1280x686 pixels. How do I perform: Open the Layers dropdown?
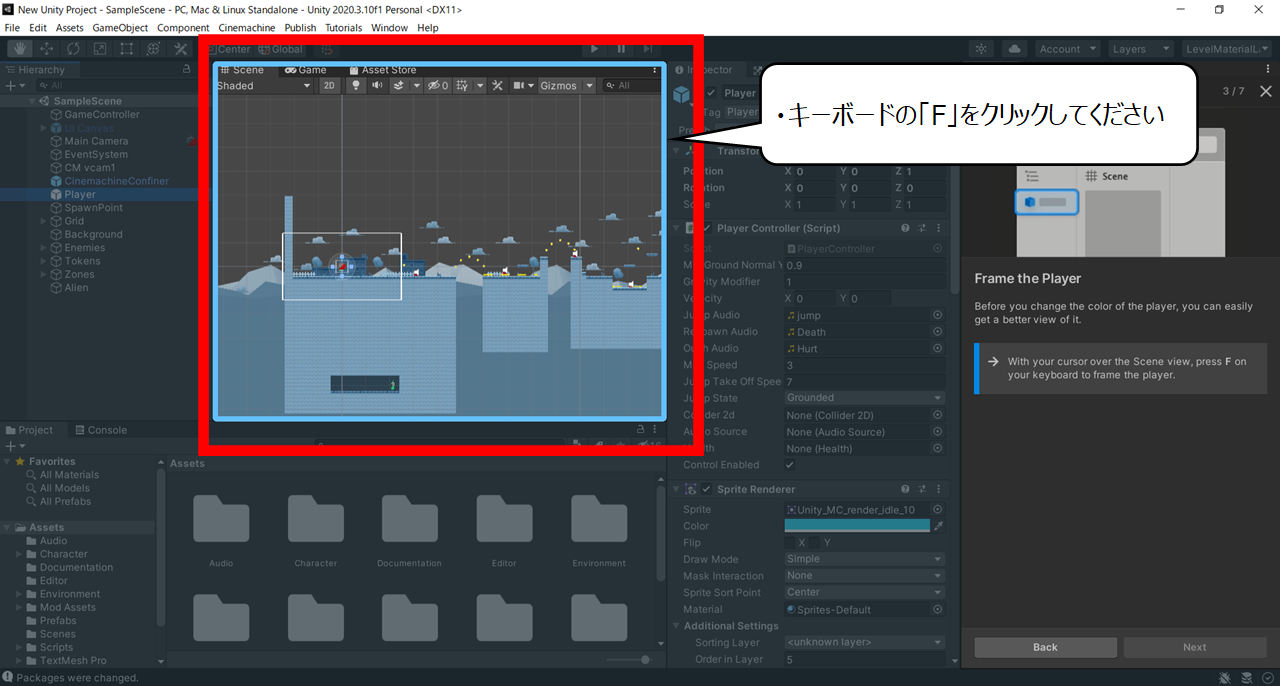tap(1140, 49)
